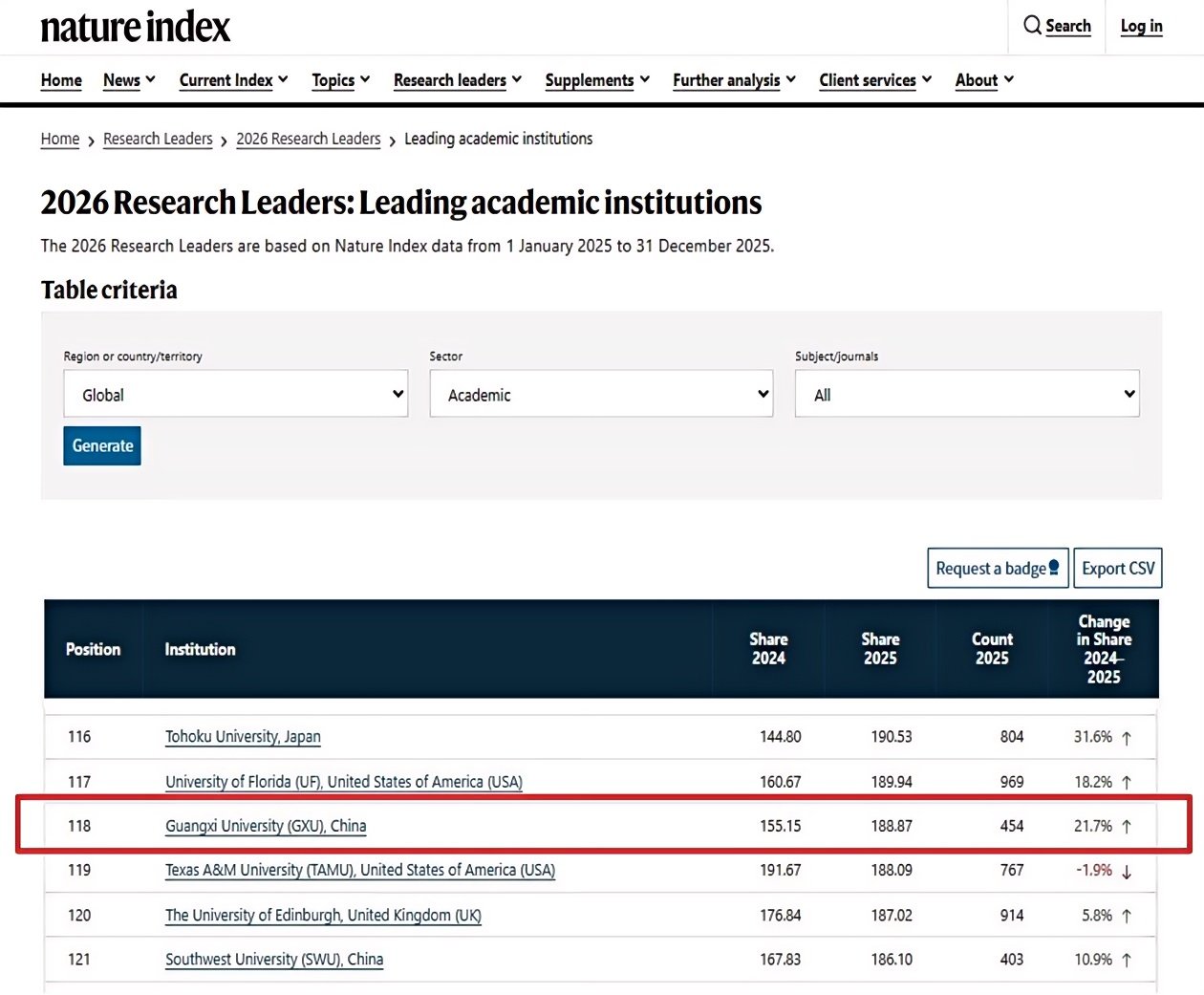Click the Count 2025 column header

[x=992, y=649]
